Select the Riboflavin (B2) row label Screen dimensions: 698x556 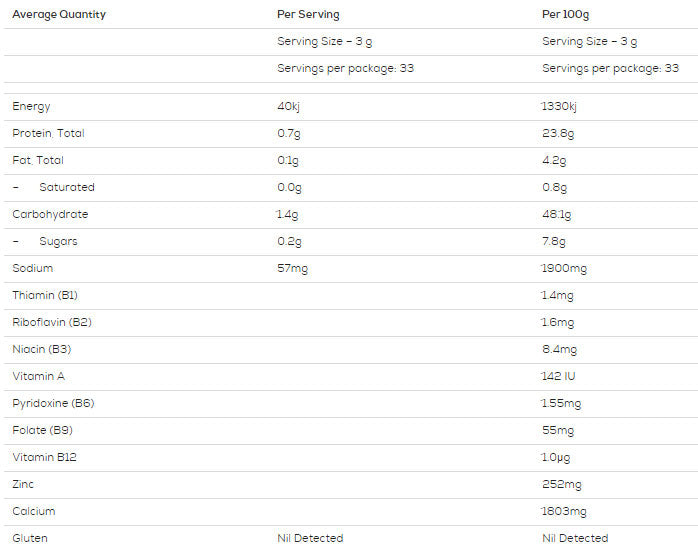coord(52,323)
